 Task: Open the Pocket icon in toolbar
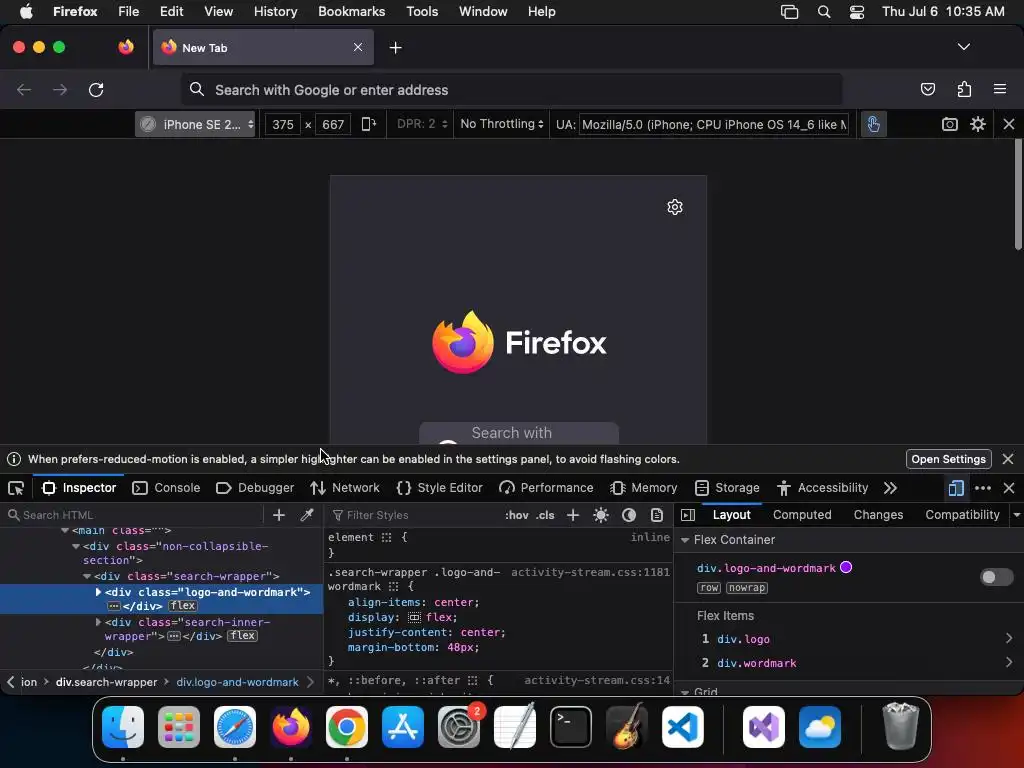927,89
